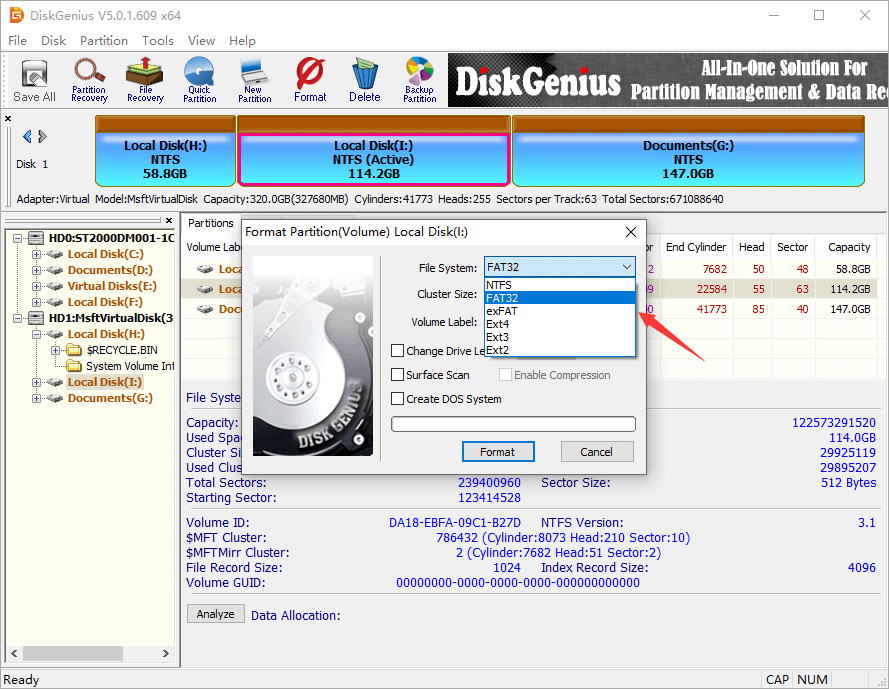Check the Change Drive Letter option
This screenshot has width=889, height=689.
(x=398, y=351)
